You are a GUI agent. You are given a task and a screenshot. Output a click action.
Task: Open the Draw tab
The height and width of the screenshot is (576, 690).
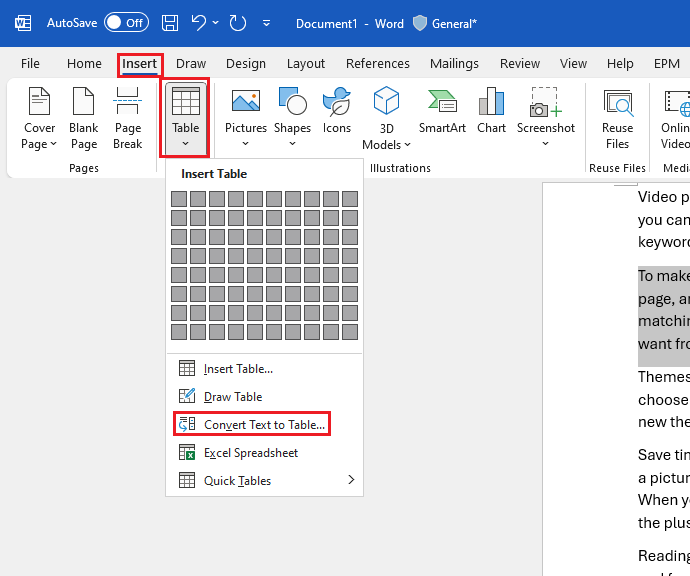point(191,64)
